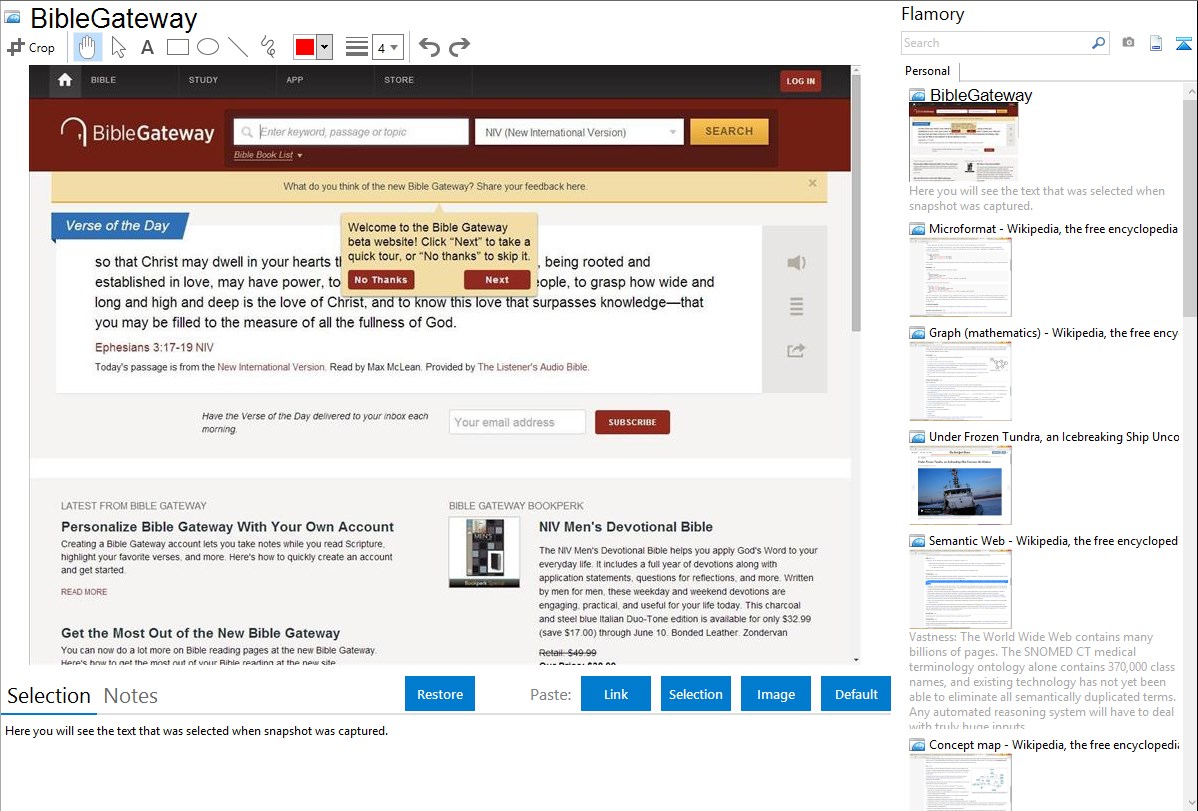The image size is (1198, 811).
Task: Select the Crop tool
Action: (31, 47)
